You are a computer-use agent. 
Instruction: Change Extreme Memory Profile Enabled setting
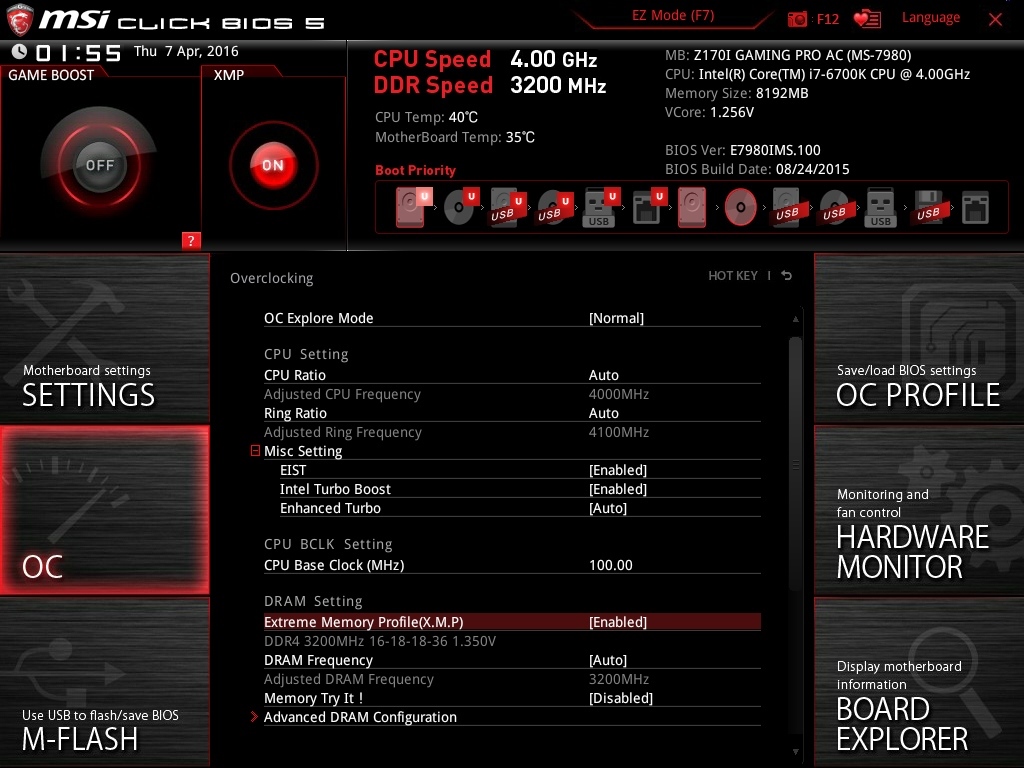pos(618,622)
